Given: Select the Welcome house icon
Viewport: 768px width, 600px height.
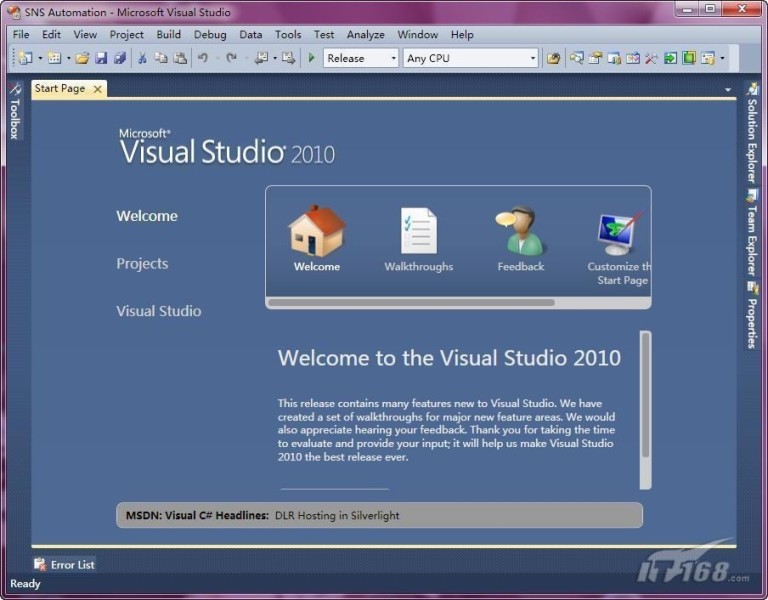Looking at the screenshot, I should click(316, 231).
